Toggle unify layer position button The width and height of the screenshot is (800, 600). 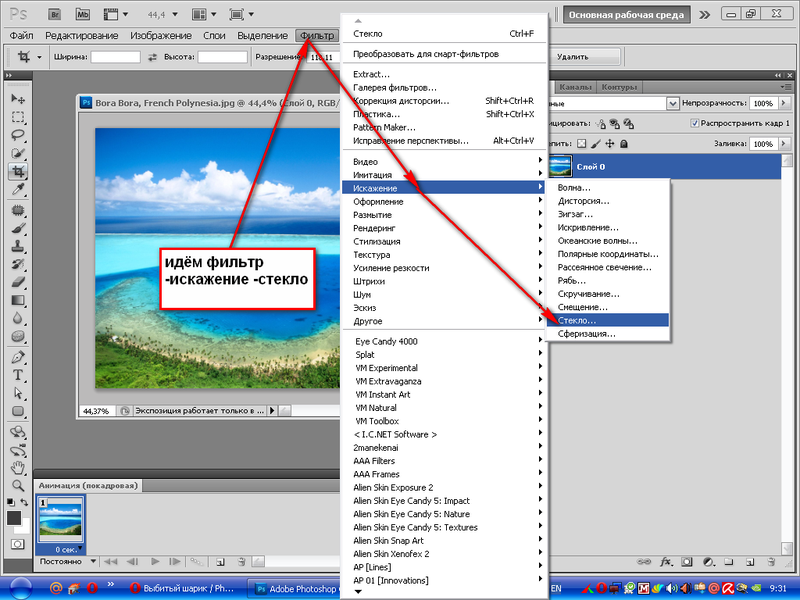pyautogui.click(x=601, y=123)
